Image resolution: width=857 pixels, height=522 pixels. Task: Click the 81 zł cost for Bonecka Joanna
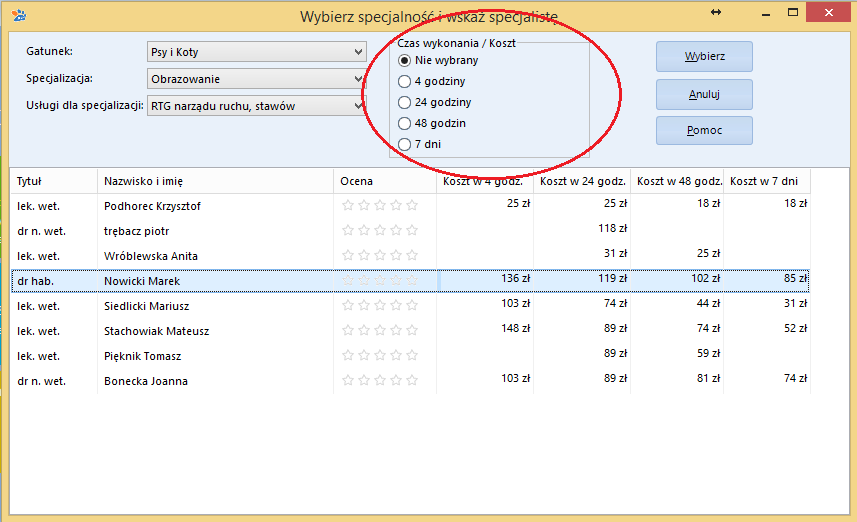708,378
